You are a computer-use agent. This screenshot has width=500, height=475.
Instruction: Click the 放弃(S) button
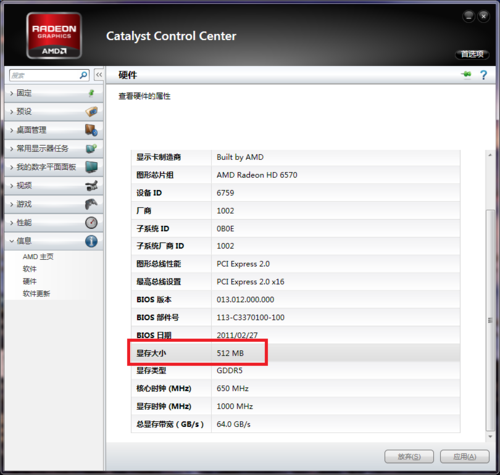pos(409,457)
